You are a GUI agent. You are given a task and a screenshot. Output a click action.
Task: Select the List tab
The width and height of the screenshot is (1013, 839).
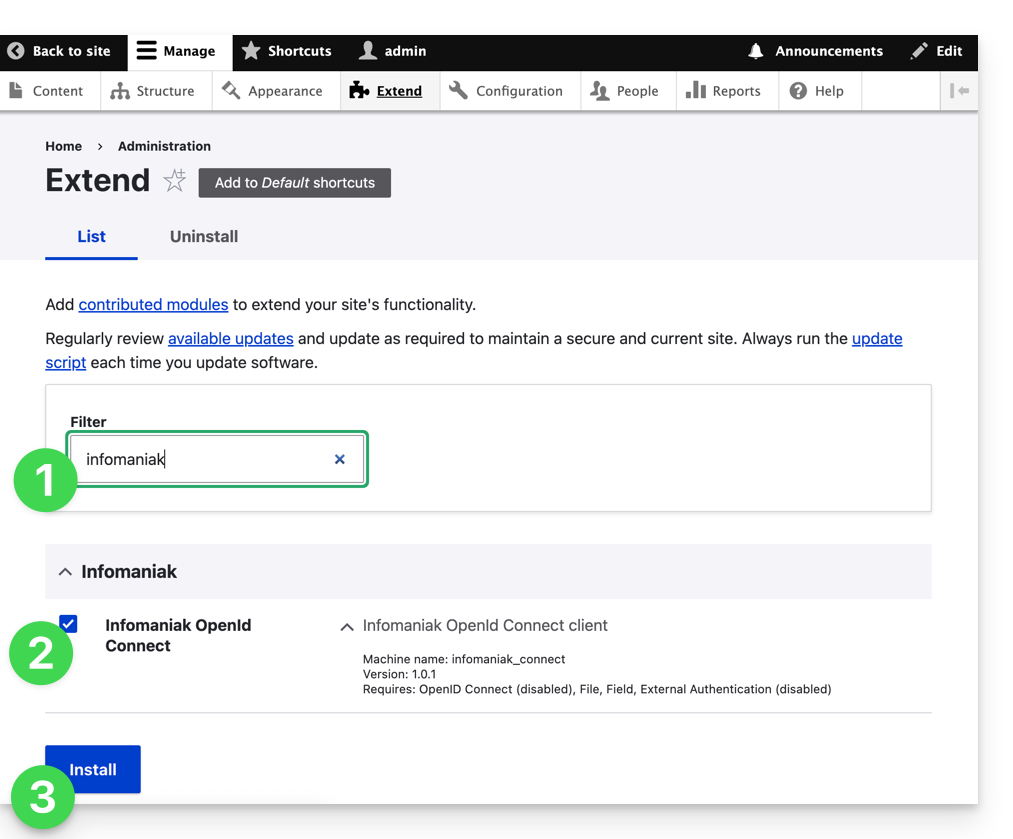[91, 236]
